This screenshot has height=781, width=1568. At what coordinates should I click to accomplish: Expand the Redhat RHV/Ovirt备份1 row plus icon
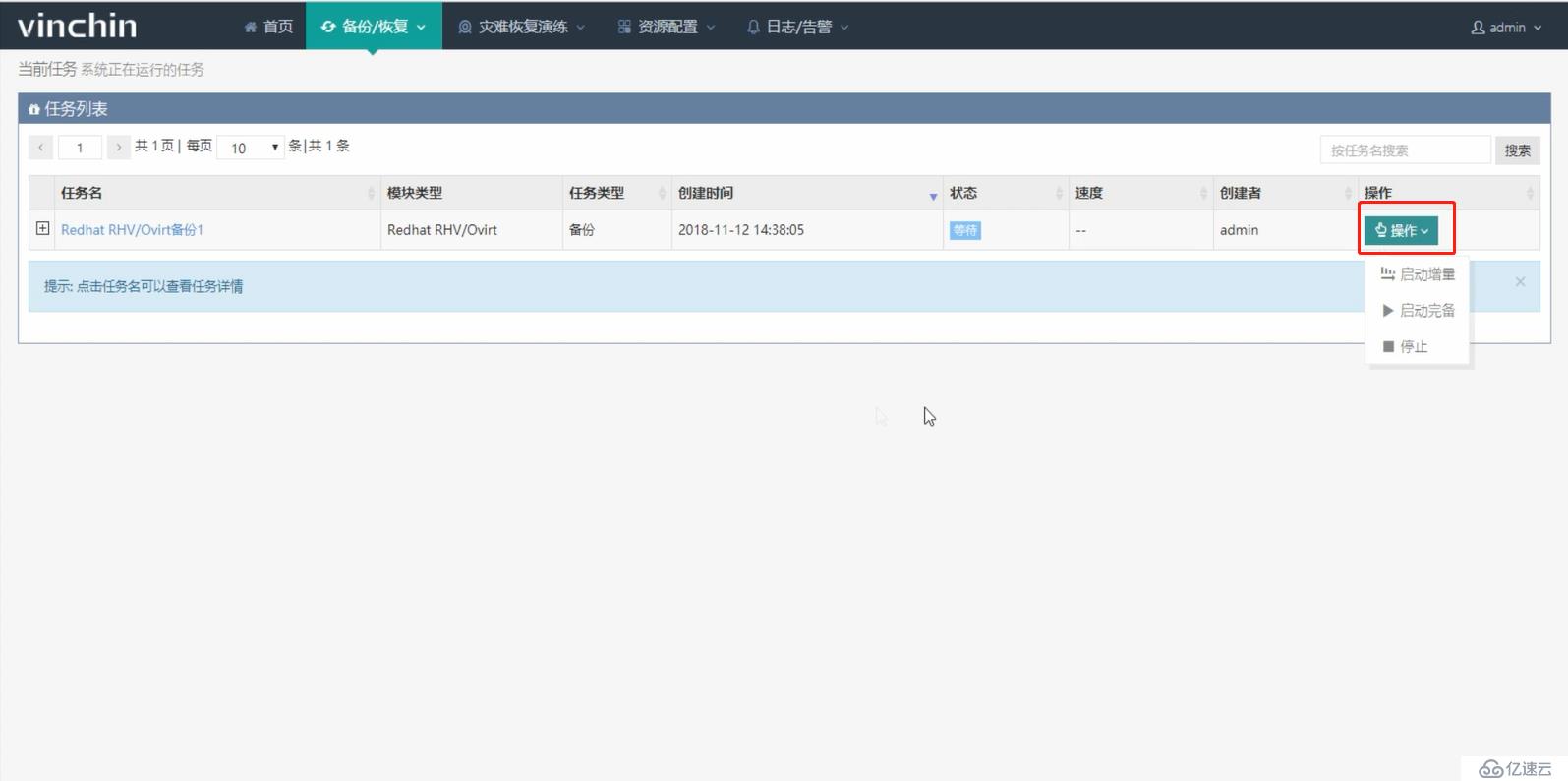pos(42,228)
